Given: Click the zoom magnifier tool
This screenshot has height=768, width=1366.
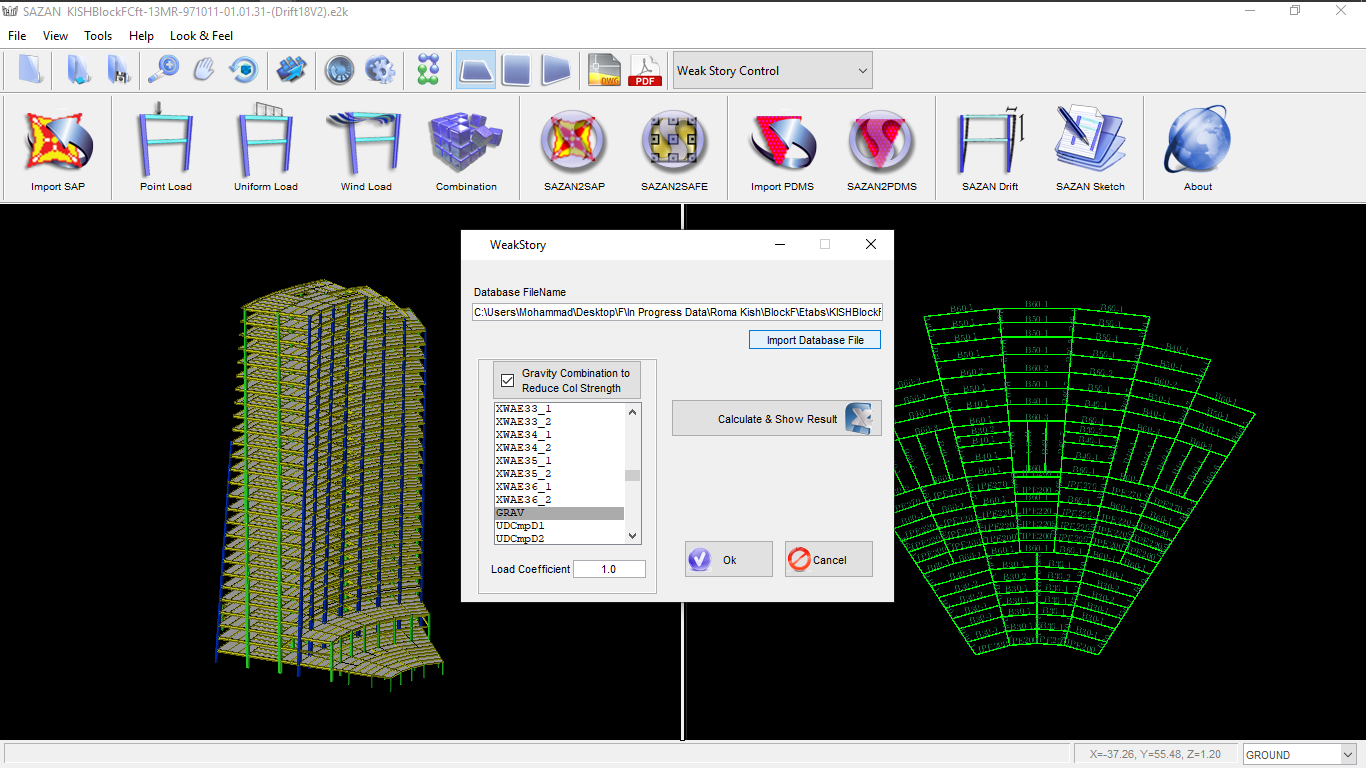Looking at the screenshot, I should 163,70.
